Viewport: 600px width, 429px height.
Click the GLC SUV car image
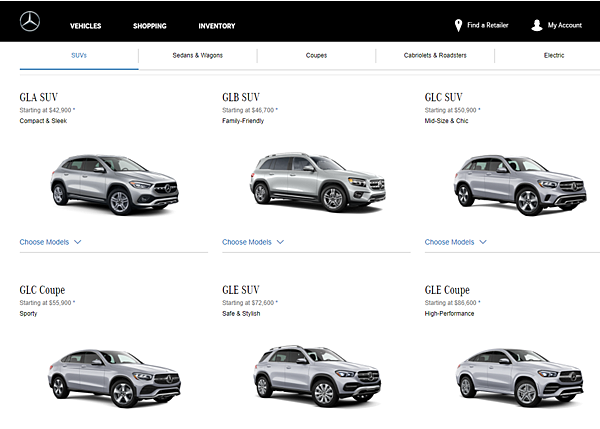520,185
